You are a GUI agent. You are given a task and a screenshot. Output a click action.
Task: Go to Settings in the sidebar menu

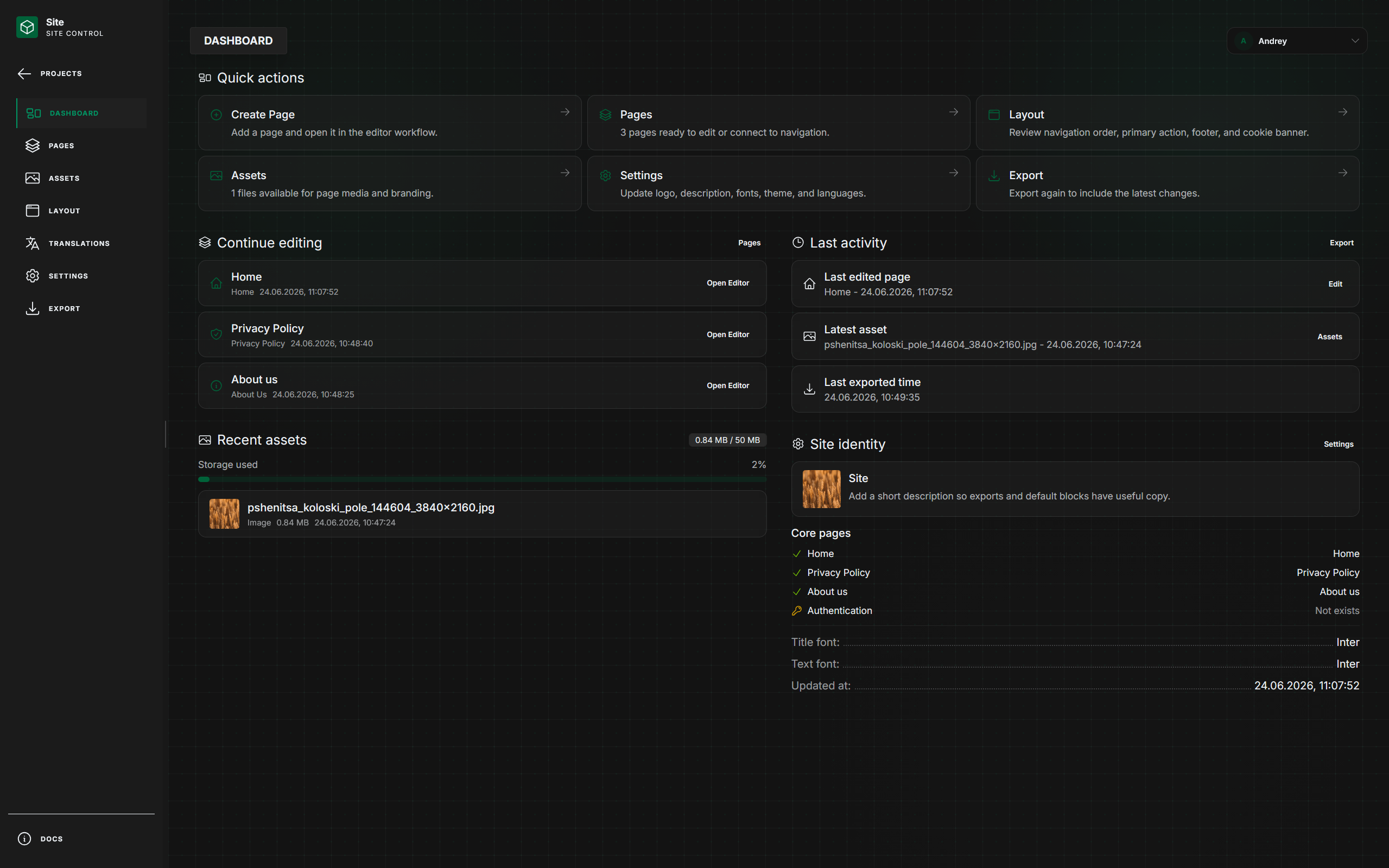coord(81,276)
